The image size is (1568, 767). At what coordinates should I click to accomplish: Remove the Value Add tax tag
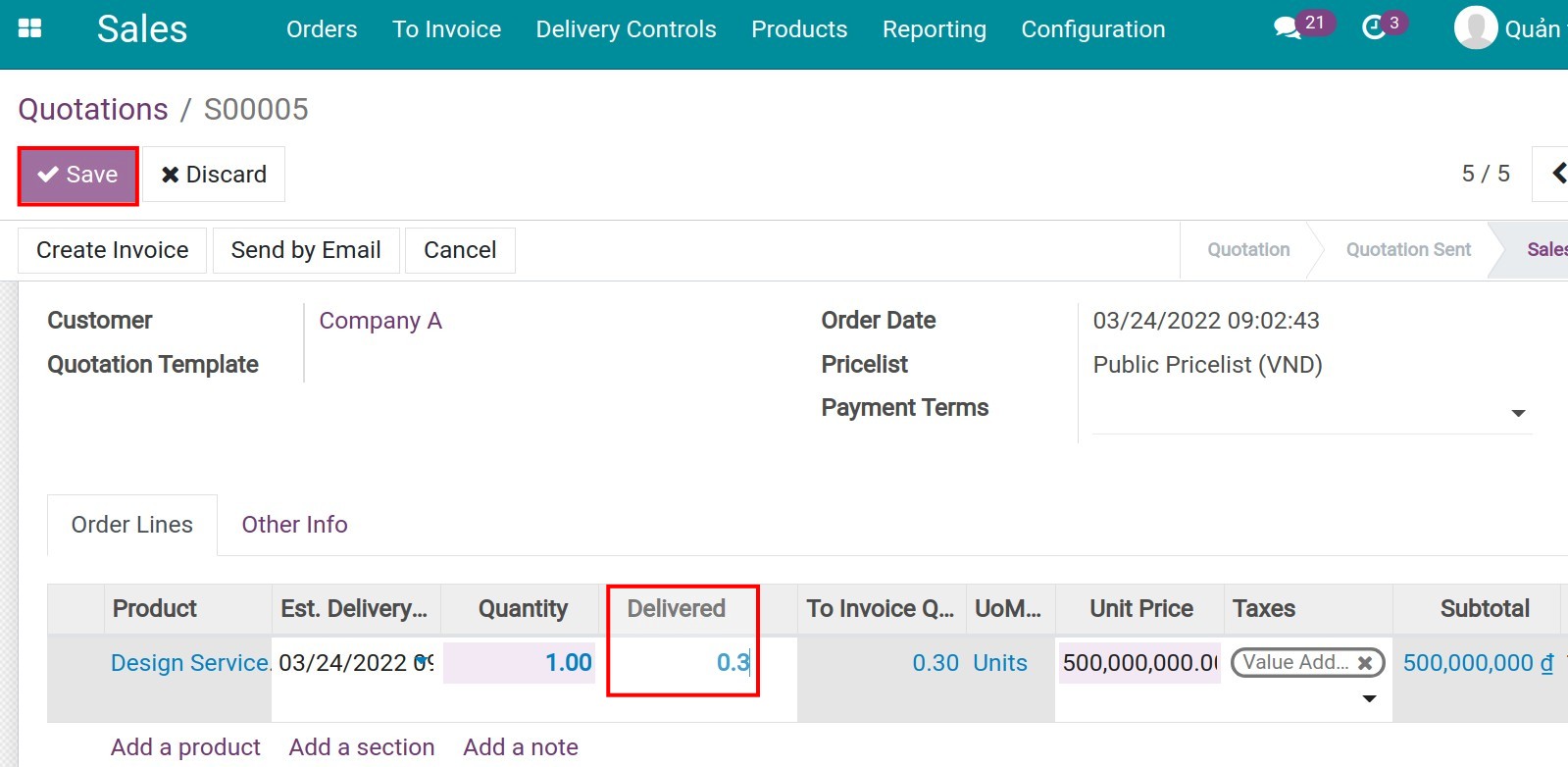[x=1364, y=663]
